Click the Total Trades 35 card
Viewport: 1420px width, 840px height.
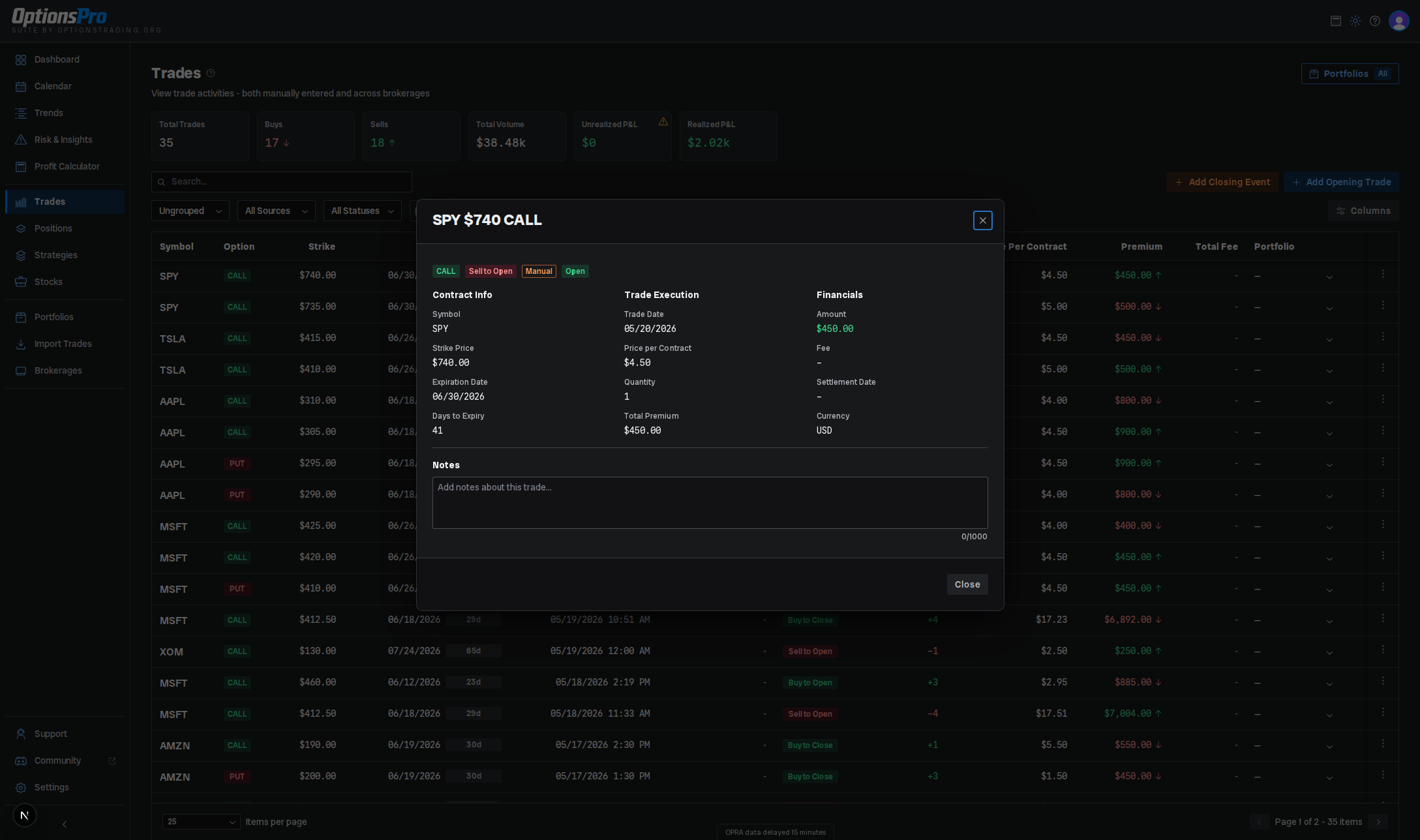point(200,136)
